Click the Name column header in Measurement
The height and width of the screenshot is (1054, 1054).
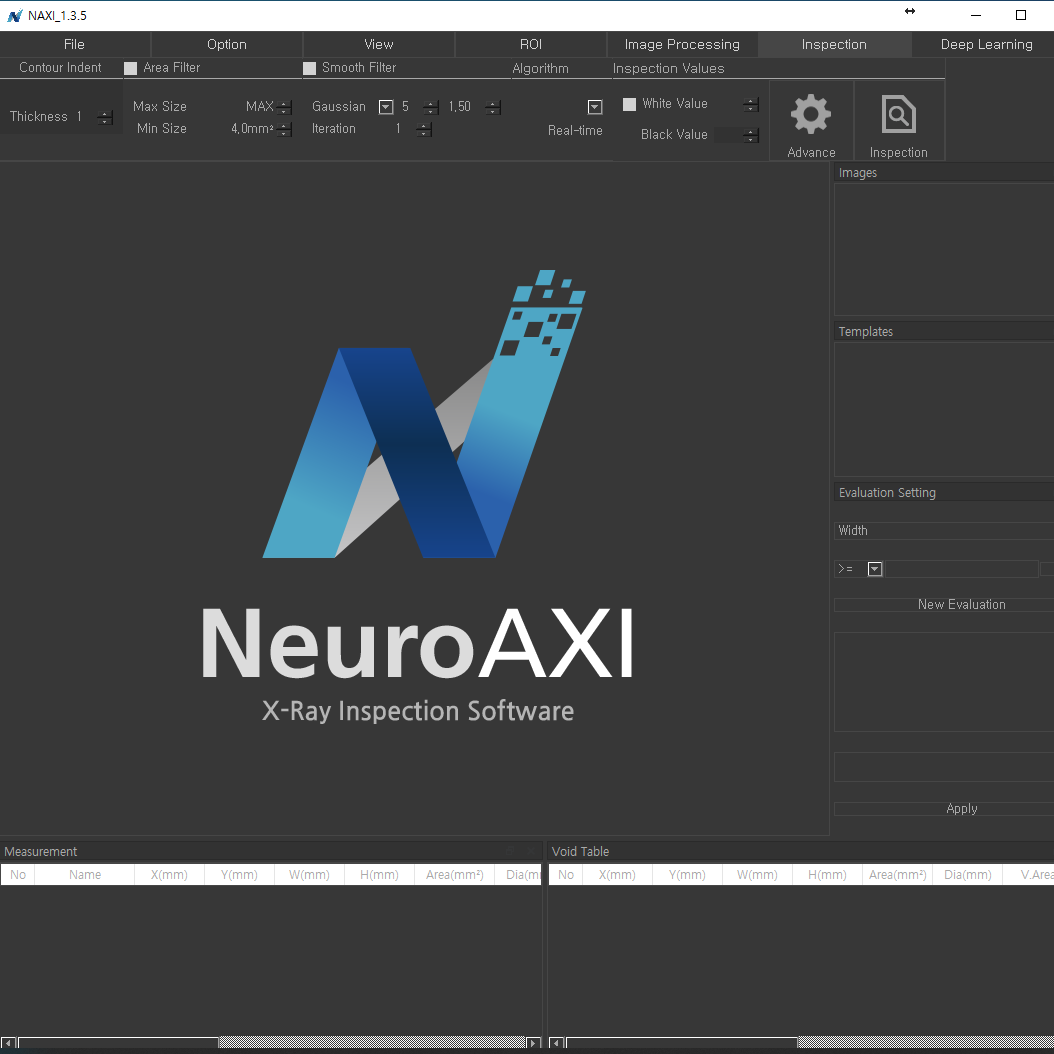tap(85, 875)
